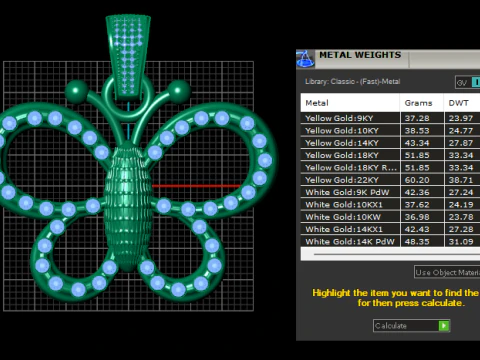Select the Yellow Gold:10KY row
This screenshot has height=360, width=480.
(x=390, y=130)
